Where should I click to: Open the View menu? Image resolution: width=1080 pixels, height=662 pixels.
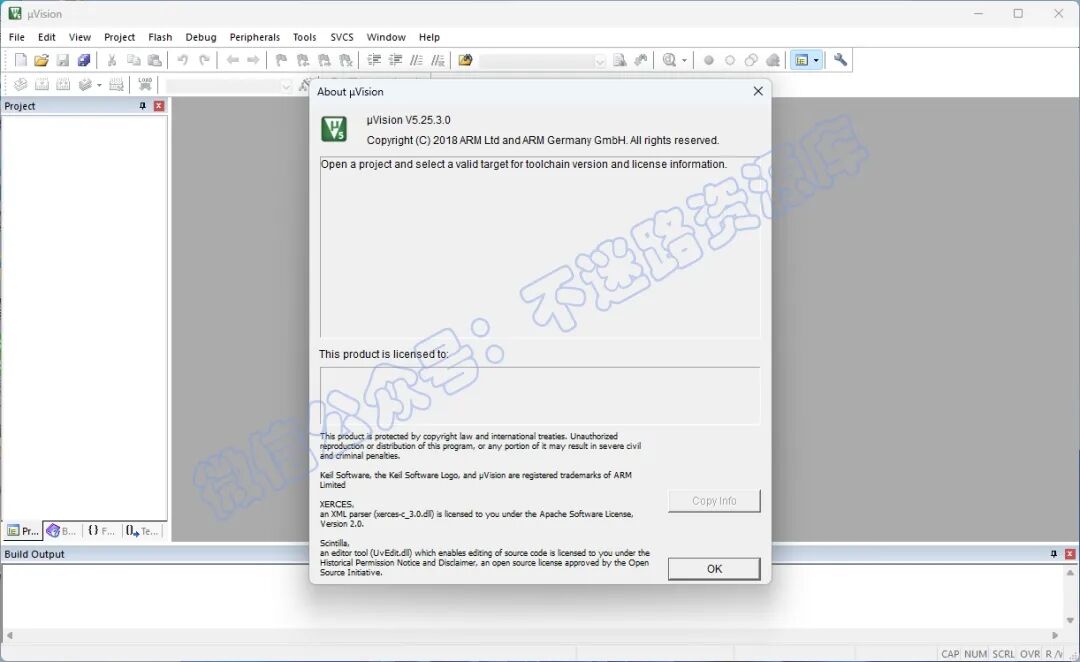click(80, 37)
